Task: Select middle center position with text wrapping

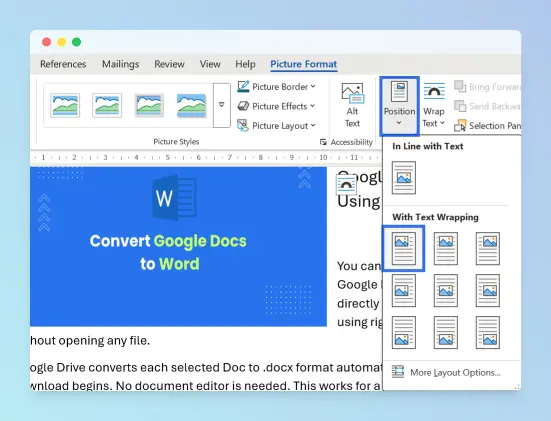Action: pos(446,291)
